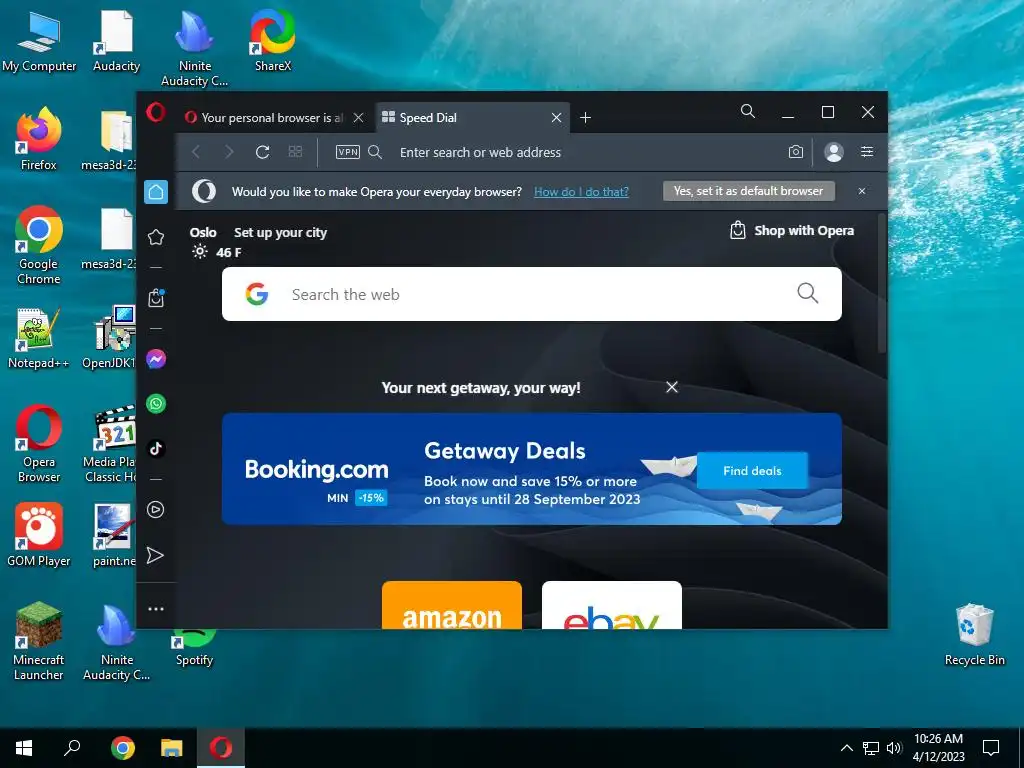The width and height of the screenshot is (1024, 768).
Task: Go forward with the forward arrow
Action: coord(229,152)
